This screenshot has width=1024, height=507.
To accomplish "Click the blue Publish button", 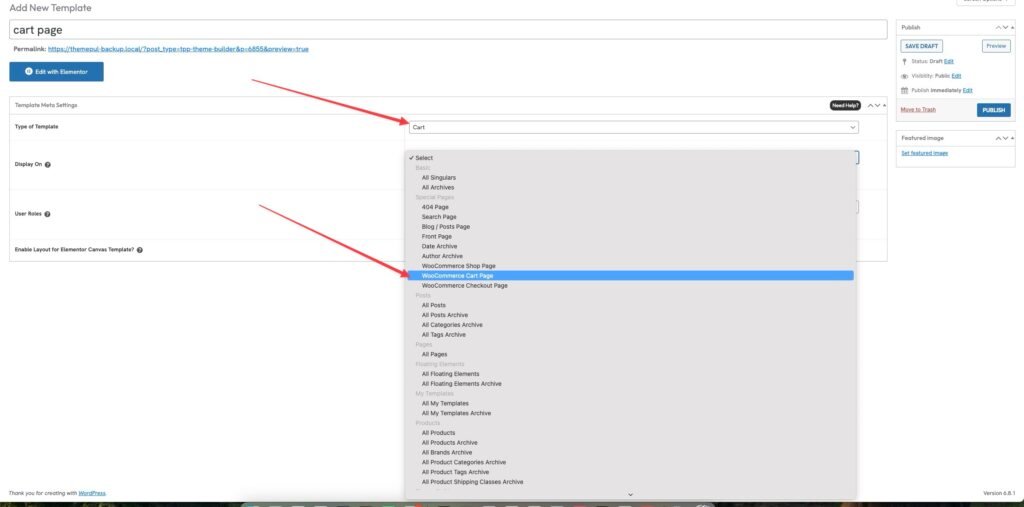I will coord(993,110).
